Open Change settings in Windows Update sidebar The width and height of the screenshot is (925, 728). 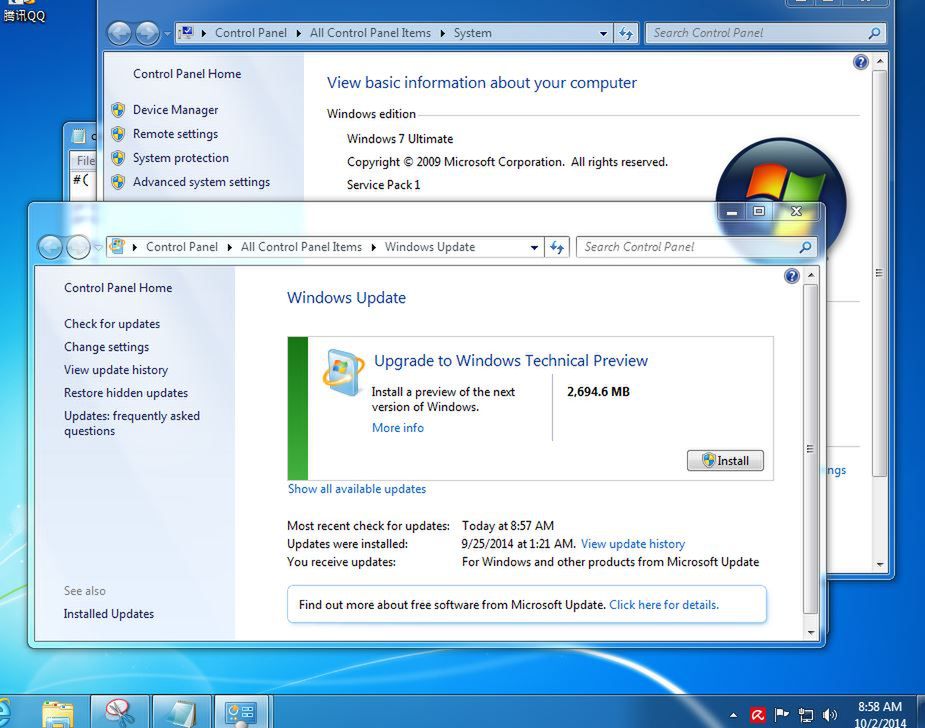tap(106, 347)
